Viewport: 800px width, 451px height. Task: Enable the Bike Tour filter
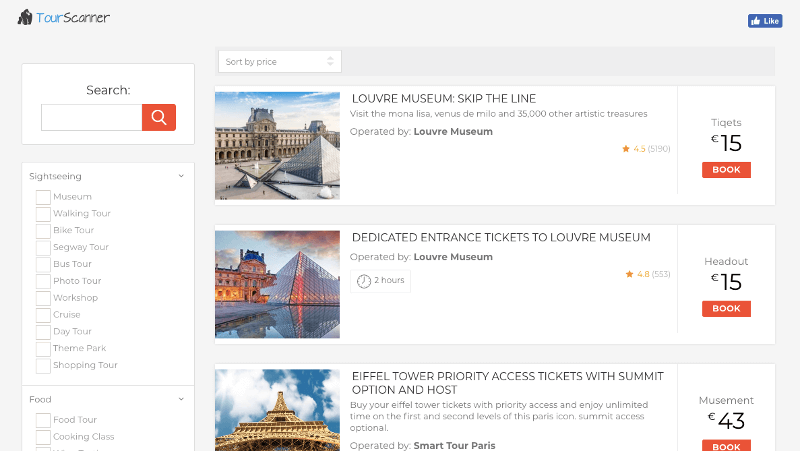[43, 231]
